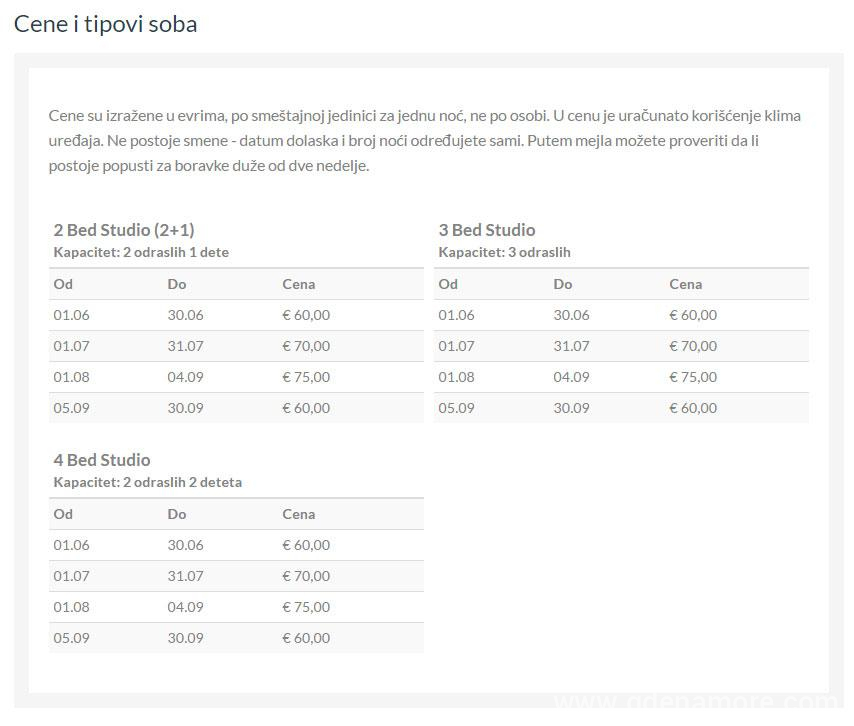Screen dimensions: 854x726
Task: Select the € 60,00 first-row price in 4 Bed Studio table
Action: pos(306,545)
